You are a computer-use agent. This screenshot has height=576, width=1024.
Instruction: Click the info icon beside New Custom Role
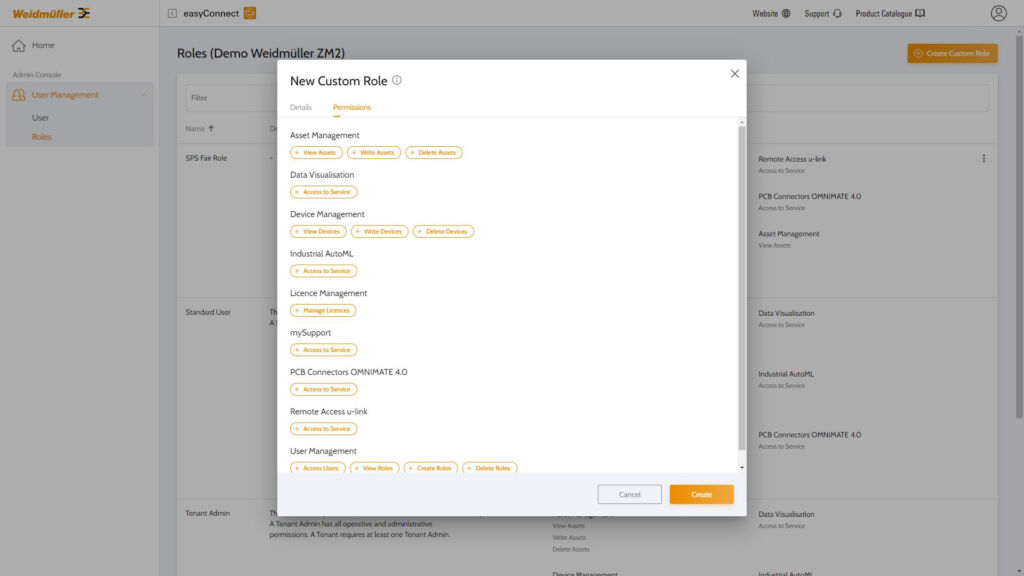click(397, 80)
